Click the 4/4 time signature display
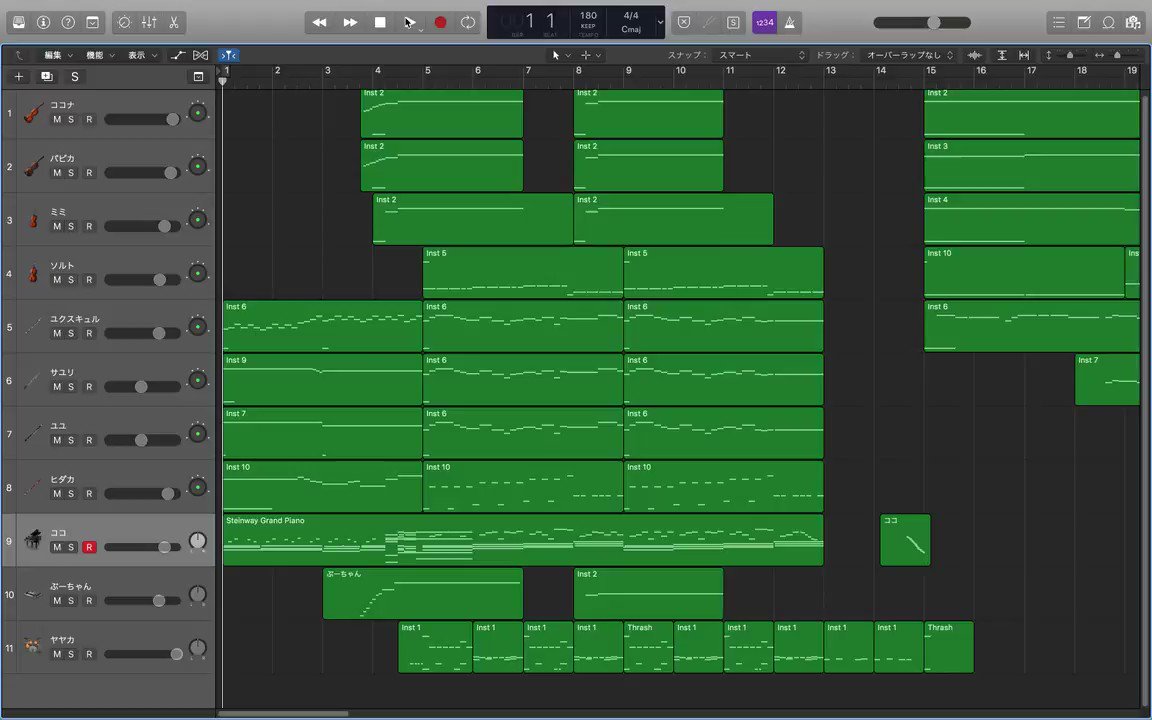 (x=630, y=15)
